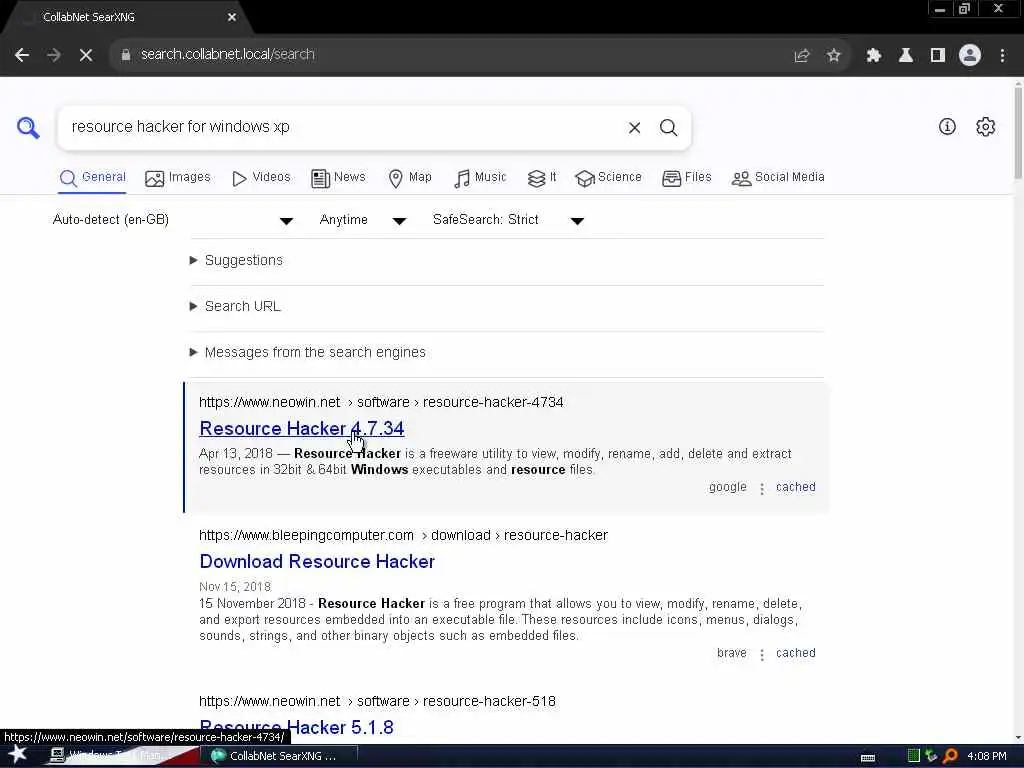Click the keyboard icon in the taskbar
This screenshot has width=1024, height=768.
point(868,758)
